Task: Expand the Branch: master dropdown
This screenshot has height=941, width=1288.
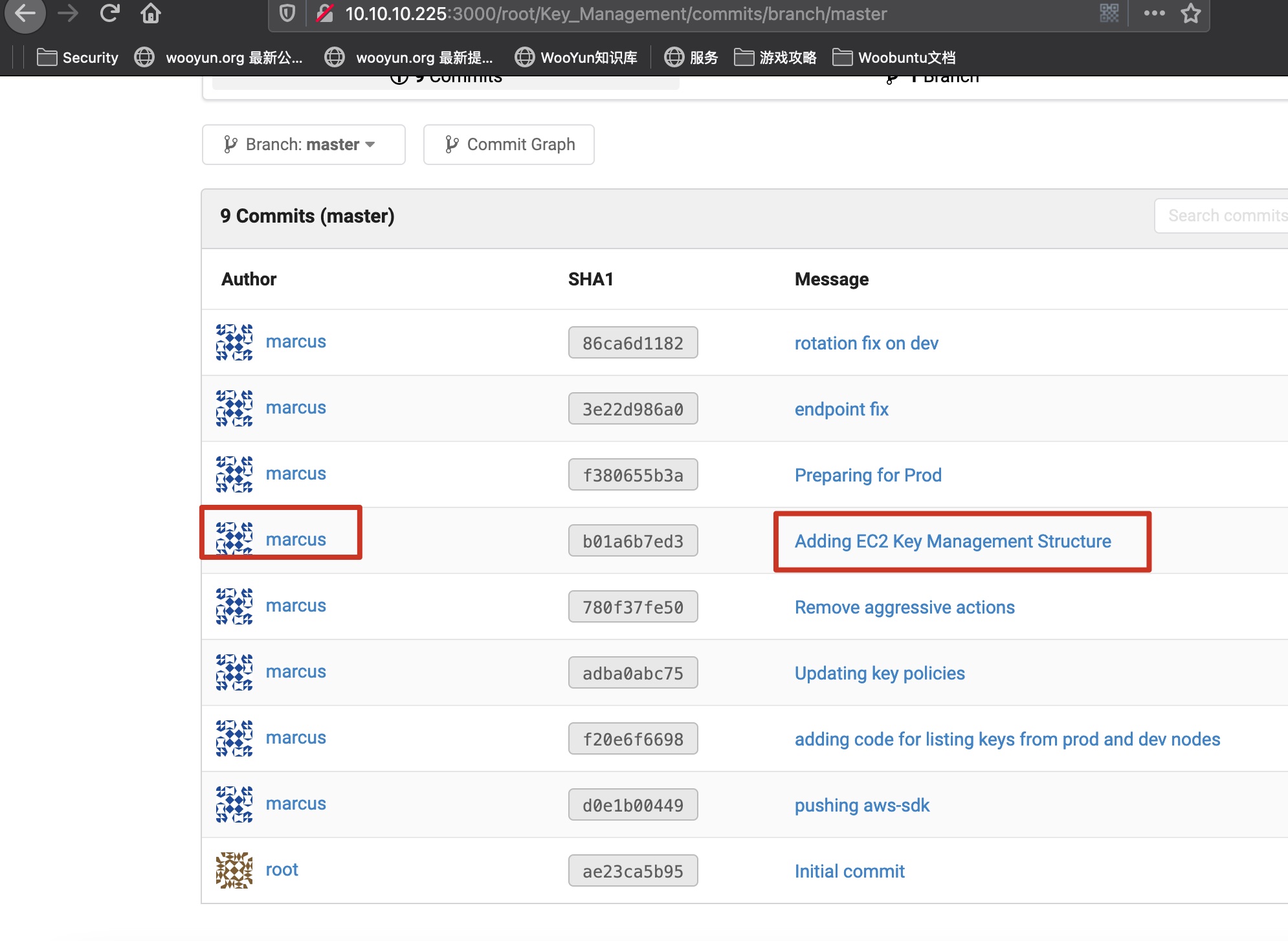Action: [303, 144]
